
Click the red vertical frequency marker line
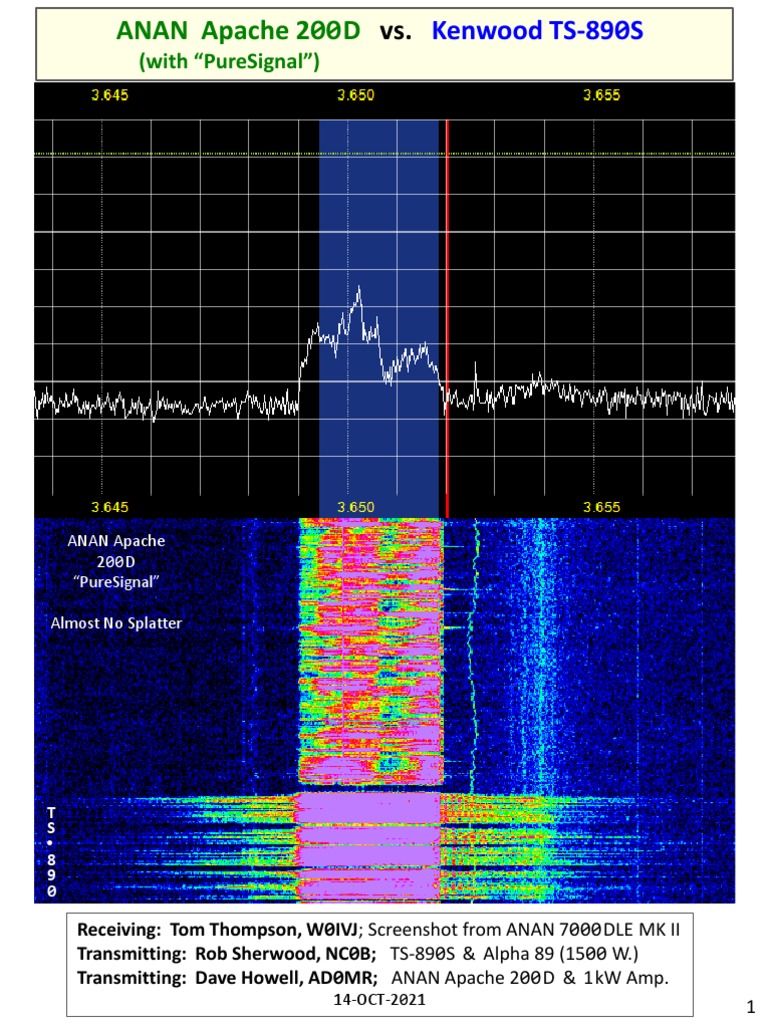(x=447, y=319)
